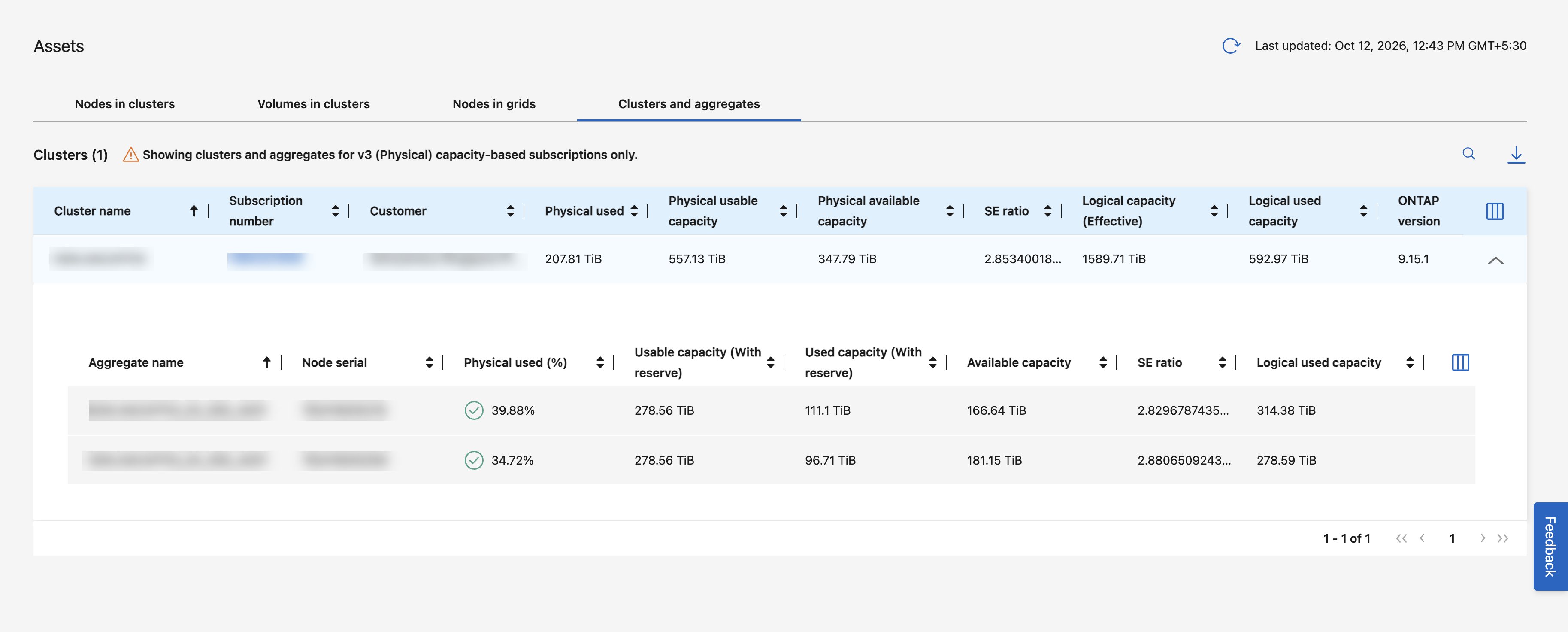Open search with the magnifier icon
Image resolution: width=1568 pixels, height=632 pixels.
click(1468, 153)
